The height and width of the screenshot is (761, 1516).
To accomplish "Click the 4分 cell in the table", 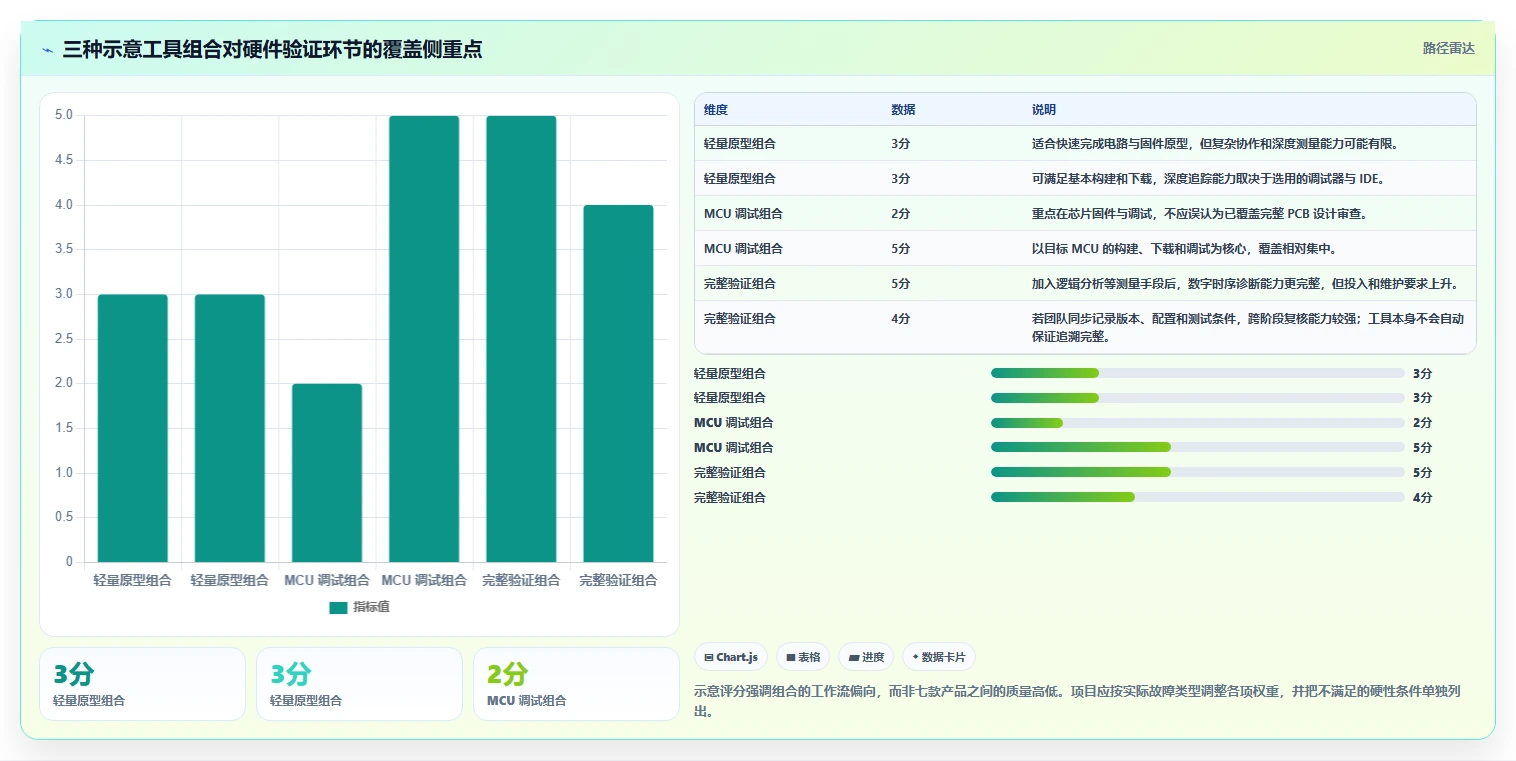I will [x=901, y=318].
